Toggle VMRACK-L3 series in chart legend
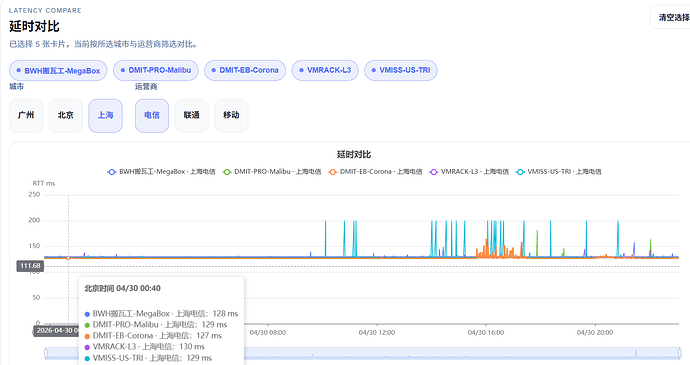This screenshot has height=365, width=690. (x=469, y=172)
